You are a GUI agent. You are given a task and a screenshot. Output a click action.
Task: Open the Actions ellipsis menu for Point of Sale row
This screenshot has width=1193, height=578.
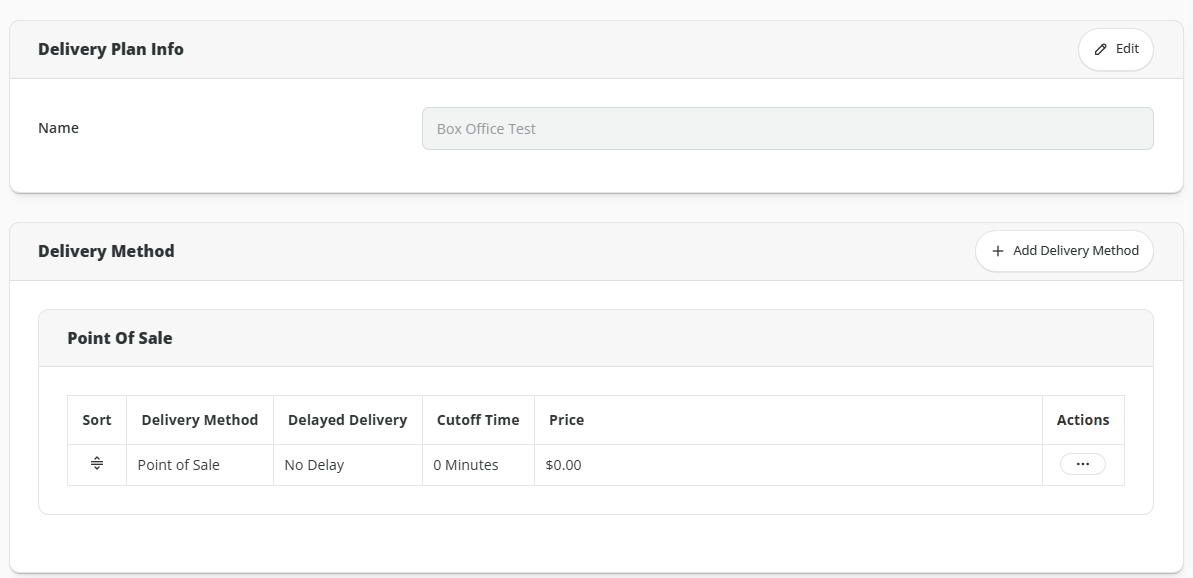pos(1083,464)
